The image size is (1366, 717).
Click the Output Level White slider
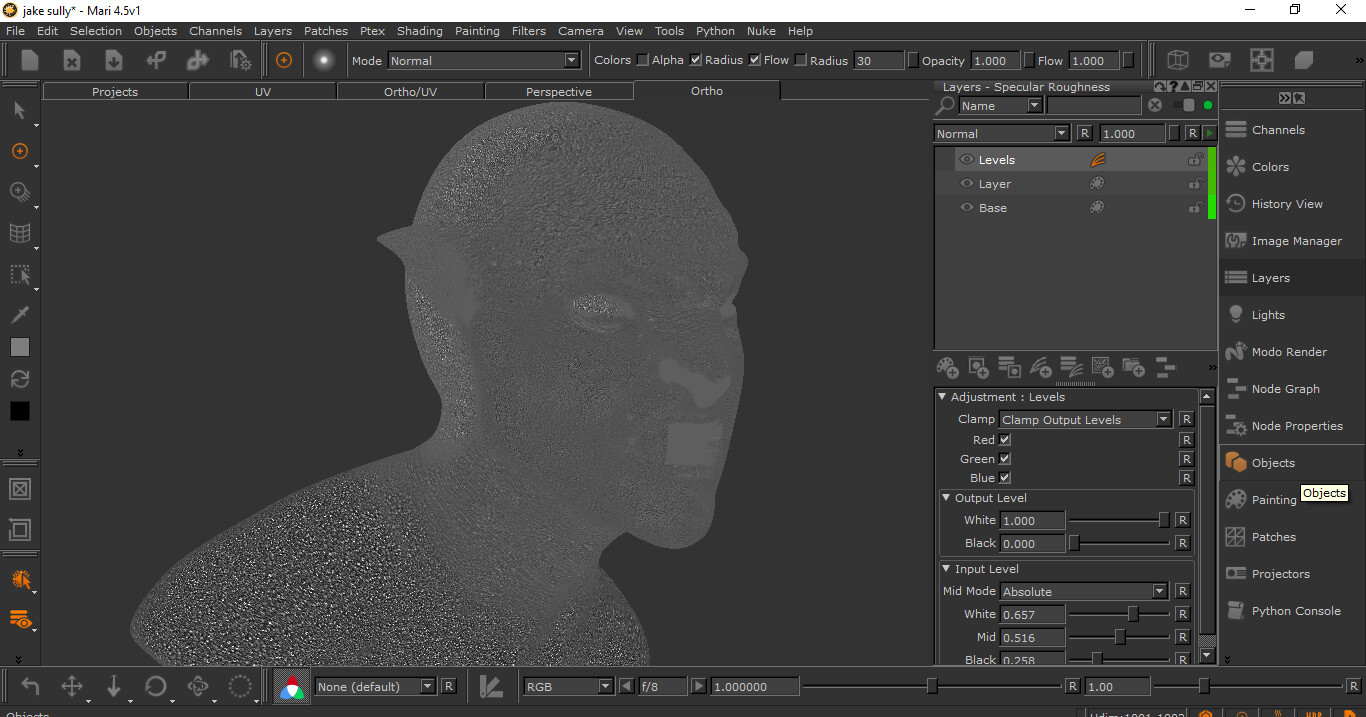click(x=1120, y=520)
